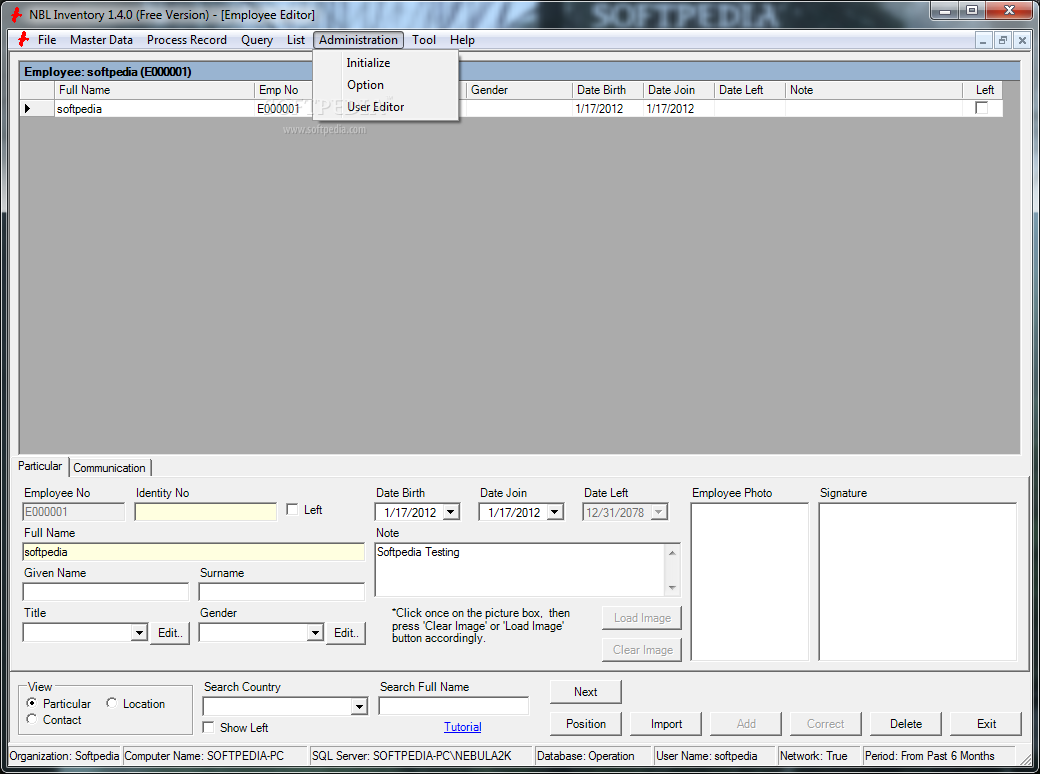1040x774 pixels.
Task: Open the Help menu
Action: [462, 40]
